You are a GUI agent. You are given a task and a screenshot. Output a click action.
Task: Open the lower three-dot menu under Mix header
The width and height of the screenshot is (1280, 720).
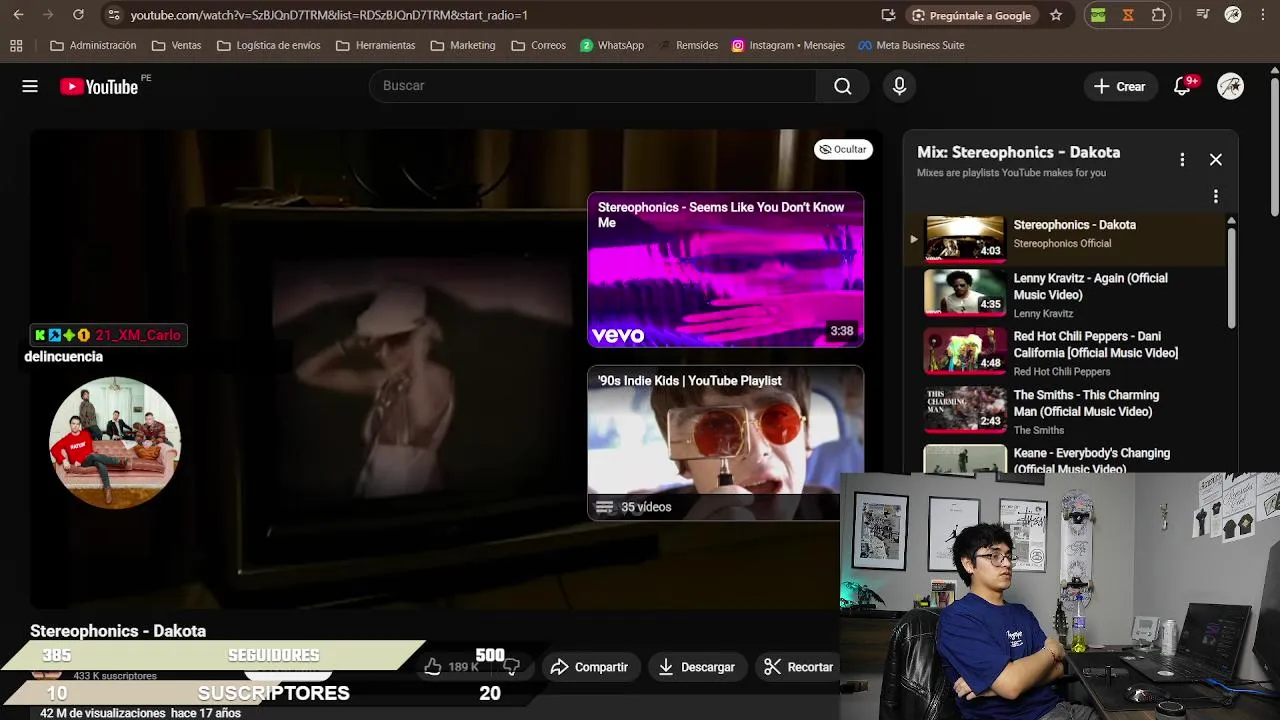tap(1216, 196)
